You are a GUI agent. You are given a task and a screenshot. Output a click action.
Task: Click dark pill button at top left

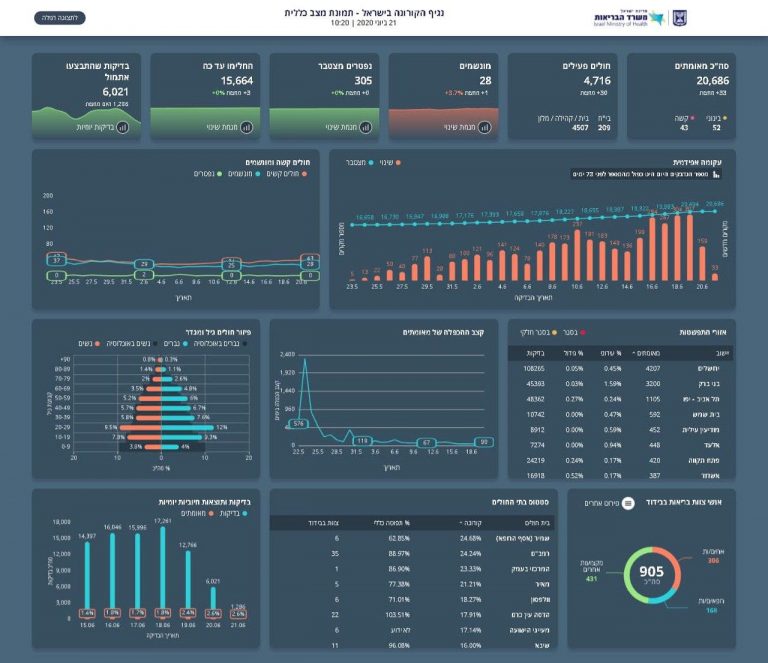point(59,18)
